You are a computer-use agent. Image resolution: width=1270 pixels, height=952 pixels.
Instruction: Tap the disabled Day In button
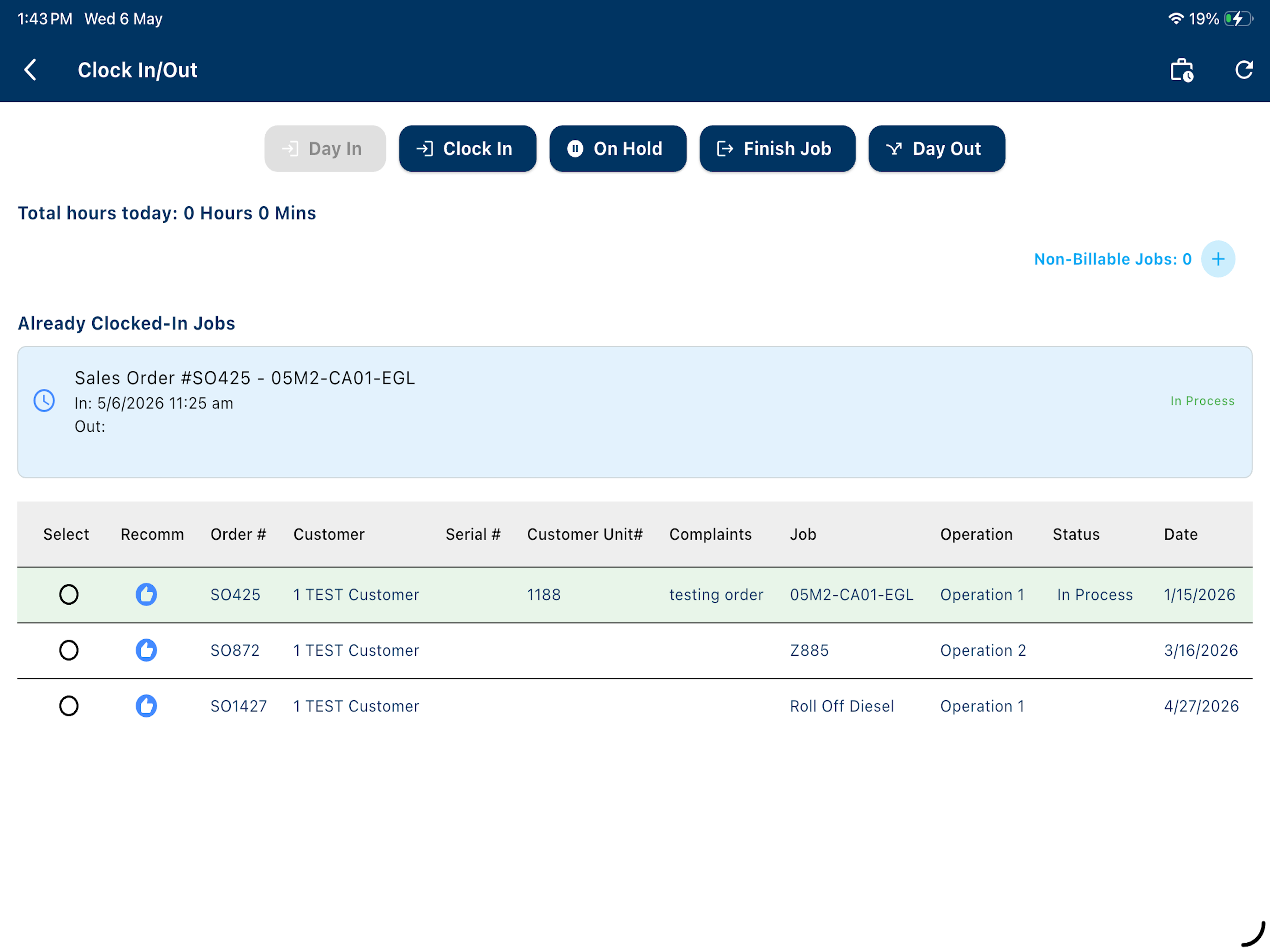pos(325,149)
